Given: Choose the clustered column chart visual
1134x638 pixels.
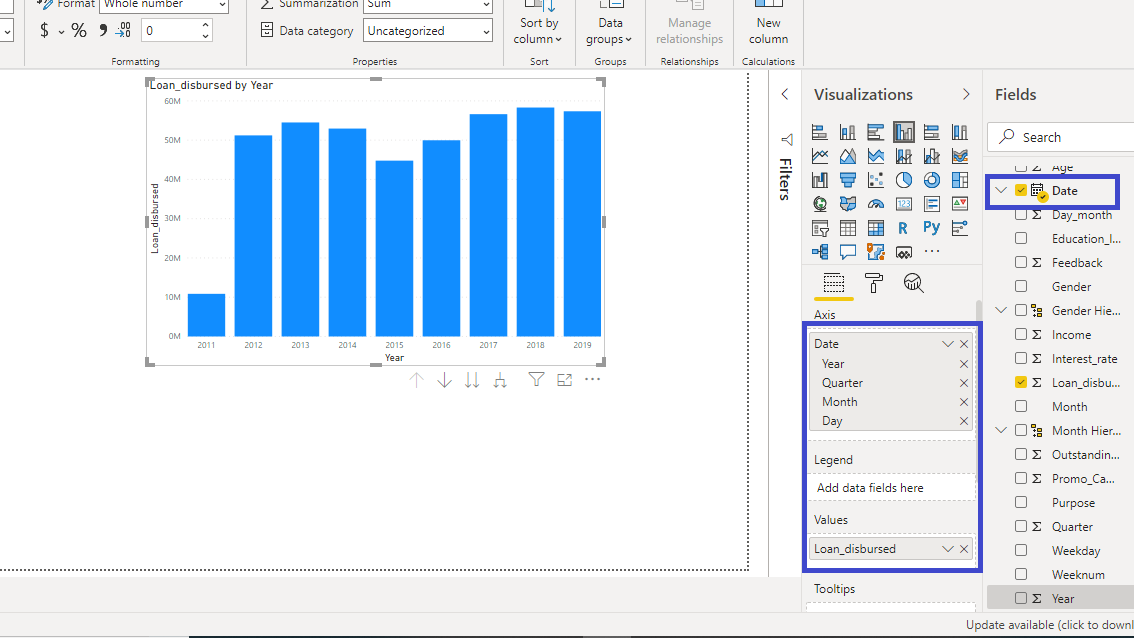Looking at the screenshot, I should click(904, 132).
